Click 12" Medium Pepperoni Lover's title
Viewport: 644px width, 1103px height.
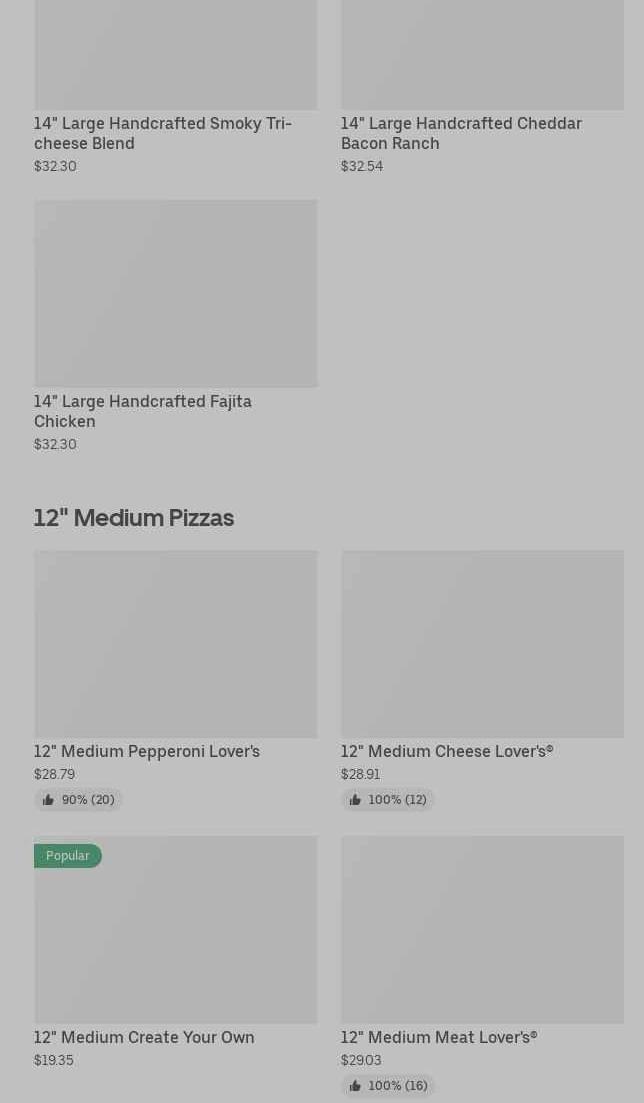tap(147, 751)
